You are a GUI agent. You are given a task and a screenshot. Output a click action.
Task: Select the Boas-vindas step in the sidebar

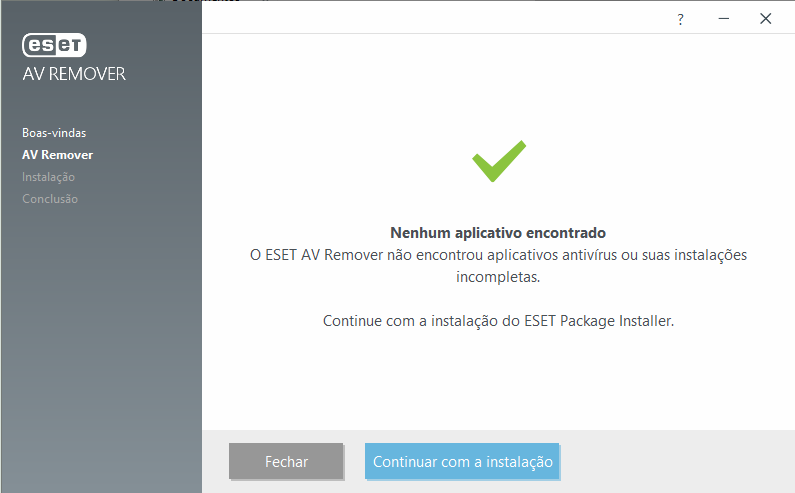[x=55, y=133]
